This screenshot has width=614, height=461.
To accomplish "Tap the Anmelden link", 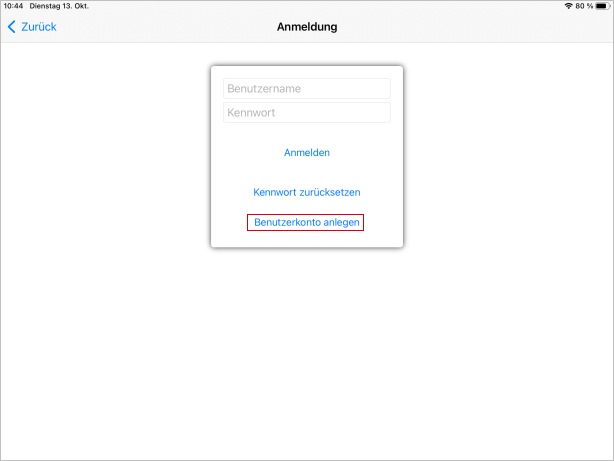I will [307, 152].
